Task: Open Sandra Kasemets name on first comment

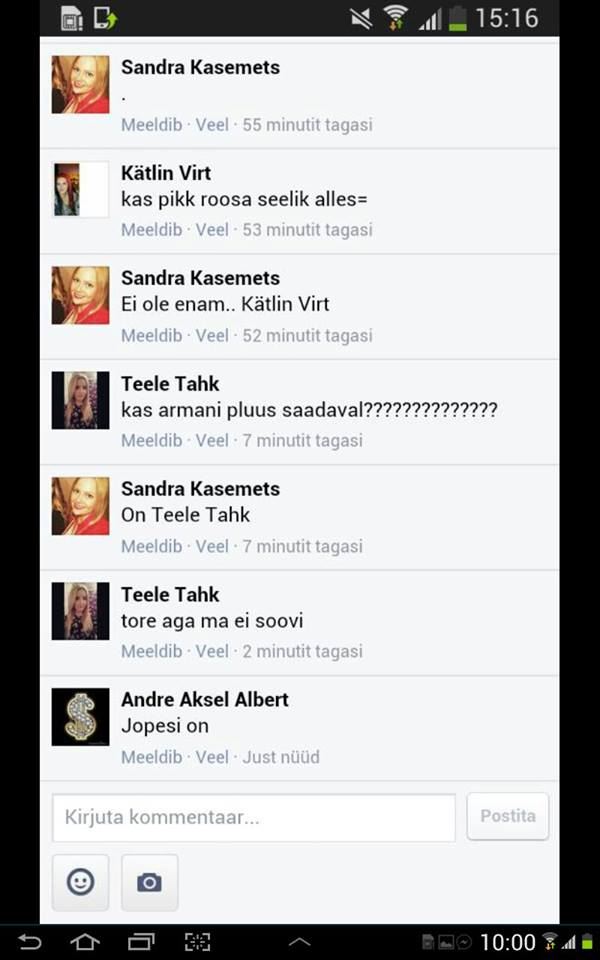Action: coord(200,67)
